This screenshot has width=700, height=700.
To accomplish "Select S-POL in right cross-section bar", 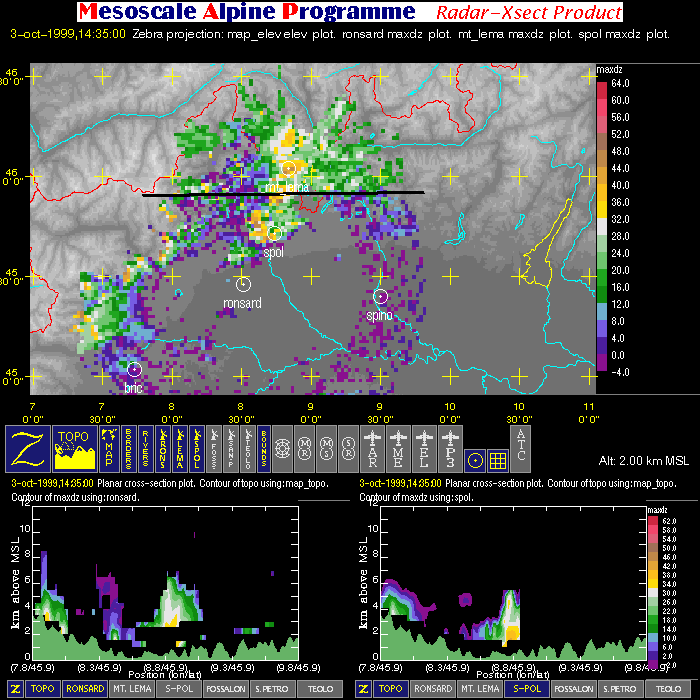I will tap(526, 689).
